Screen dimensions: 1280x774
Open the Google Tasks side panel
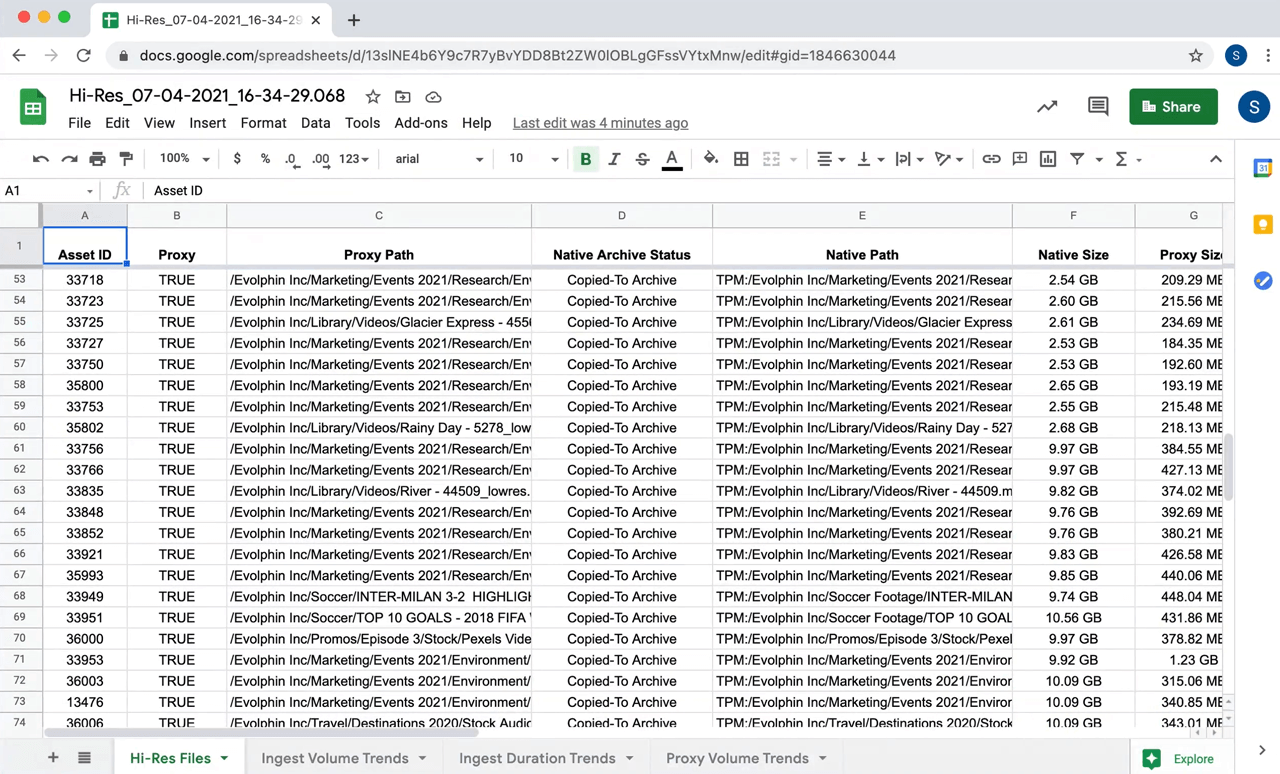(1262, 281)
